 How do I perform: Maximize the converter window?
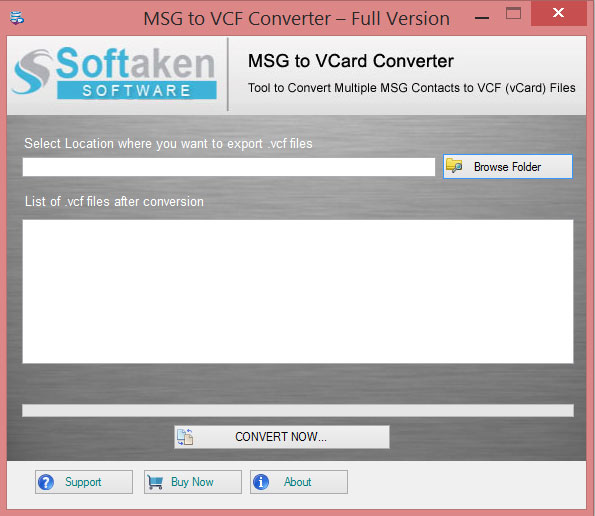[x=513, y=14]
